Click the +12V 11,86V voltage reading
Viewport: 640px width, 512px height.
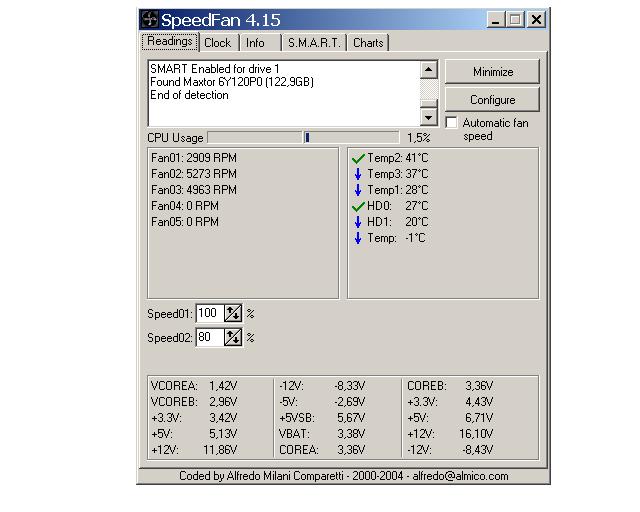[194, 450]
